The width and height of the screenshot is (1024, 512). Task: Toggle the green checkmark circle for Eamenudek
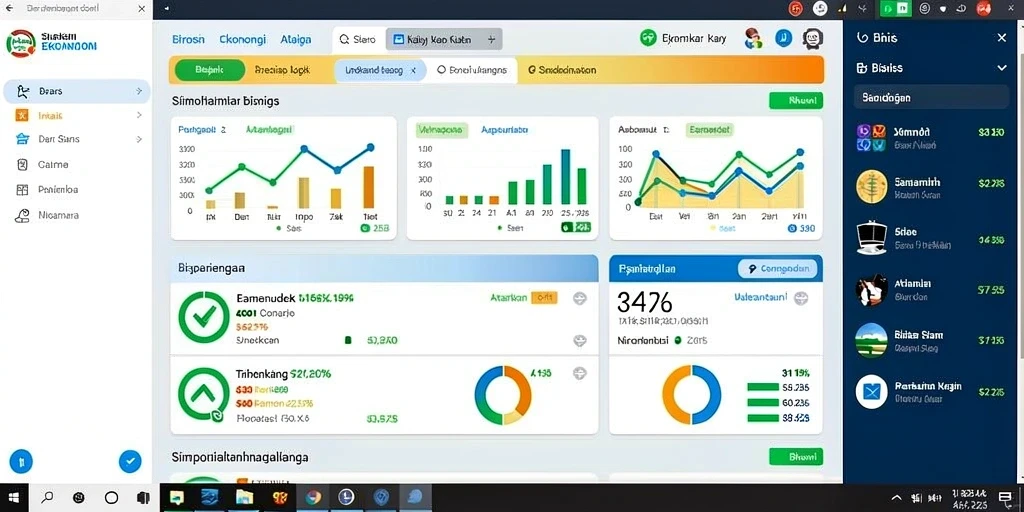tap(204, 317)
